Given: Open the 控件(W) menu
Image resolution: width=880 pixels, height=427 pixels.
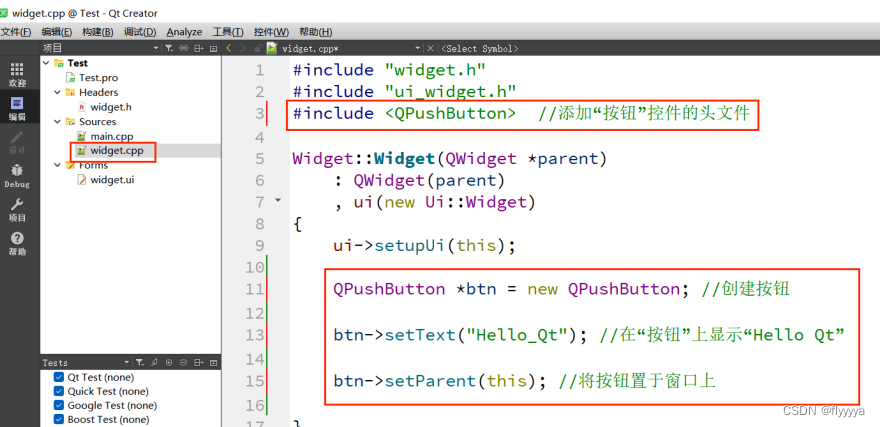Looking at the screenshot, I should click(272, 32).
